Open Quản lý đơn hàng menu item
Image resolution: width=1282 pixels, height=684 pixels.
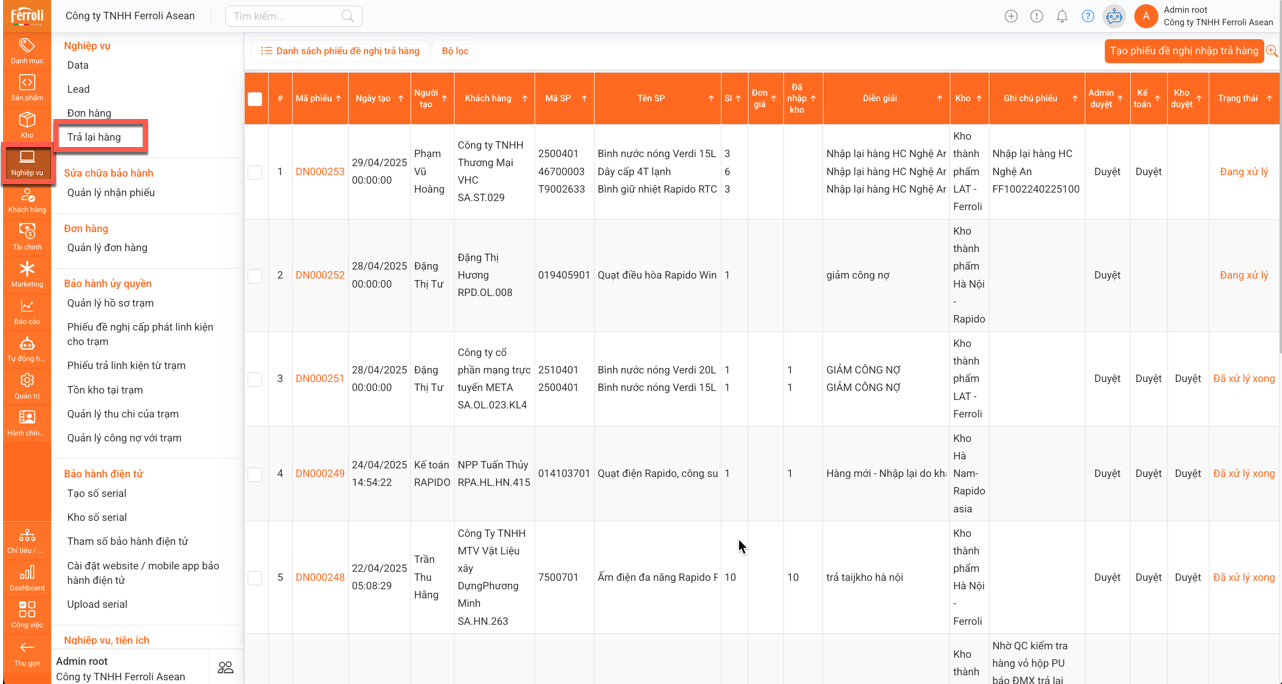[x=107, y=248]
